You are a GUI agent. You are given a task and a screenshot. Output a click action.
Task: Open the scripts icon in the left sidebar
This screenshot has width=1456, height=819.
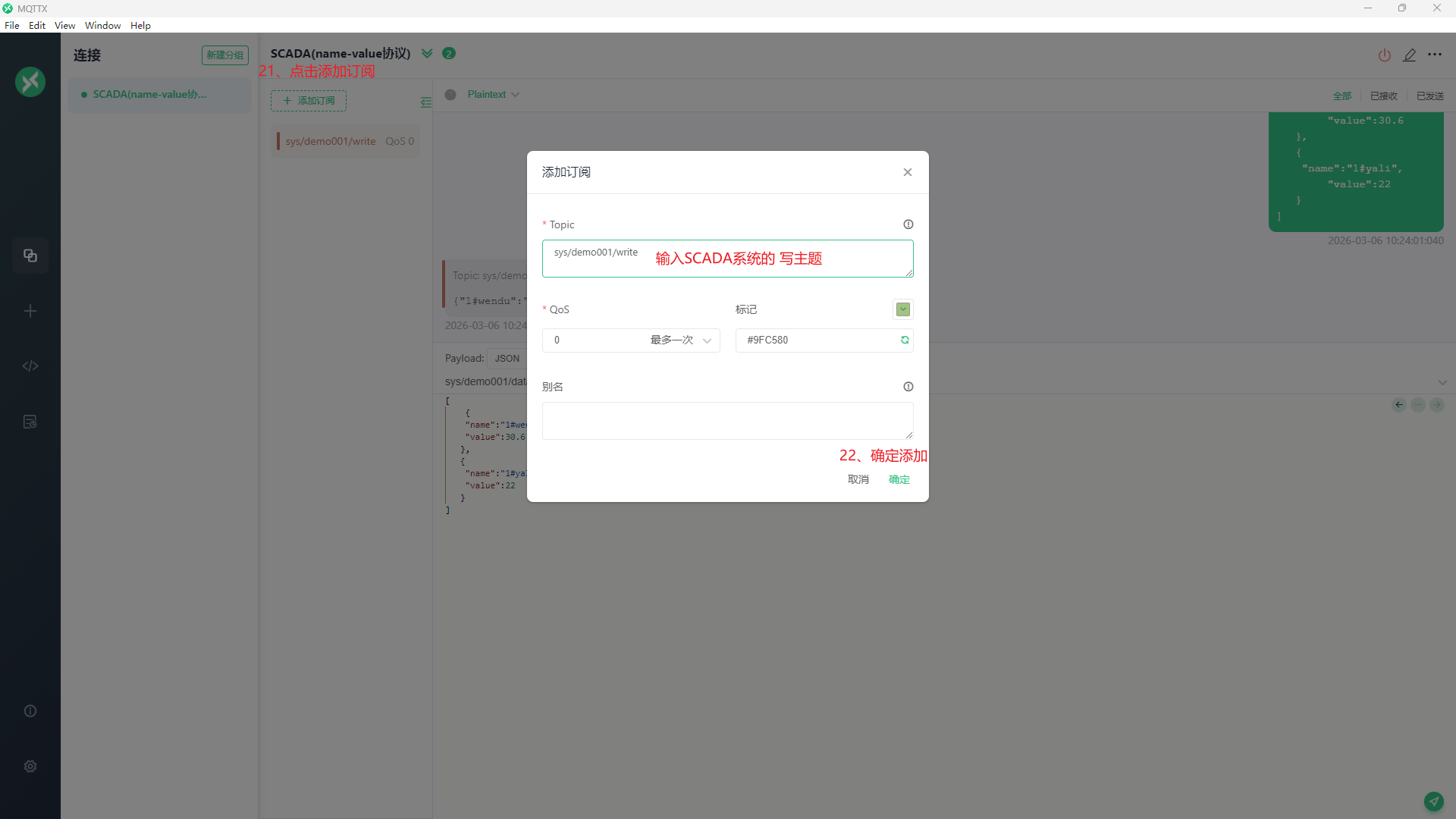point(30,366)
